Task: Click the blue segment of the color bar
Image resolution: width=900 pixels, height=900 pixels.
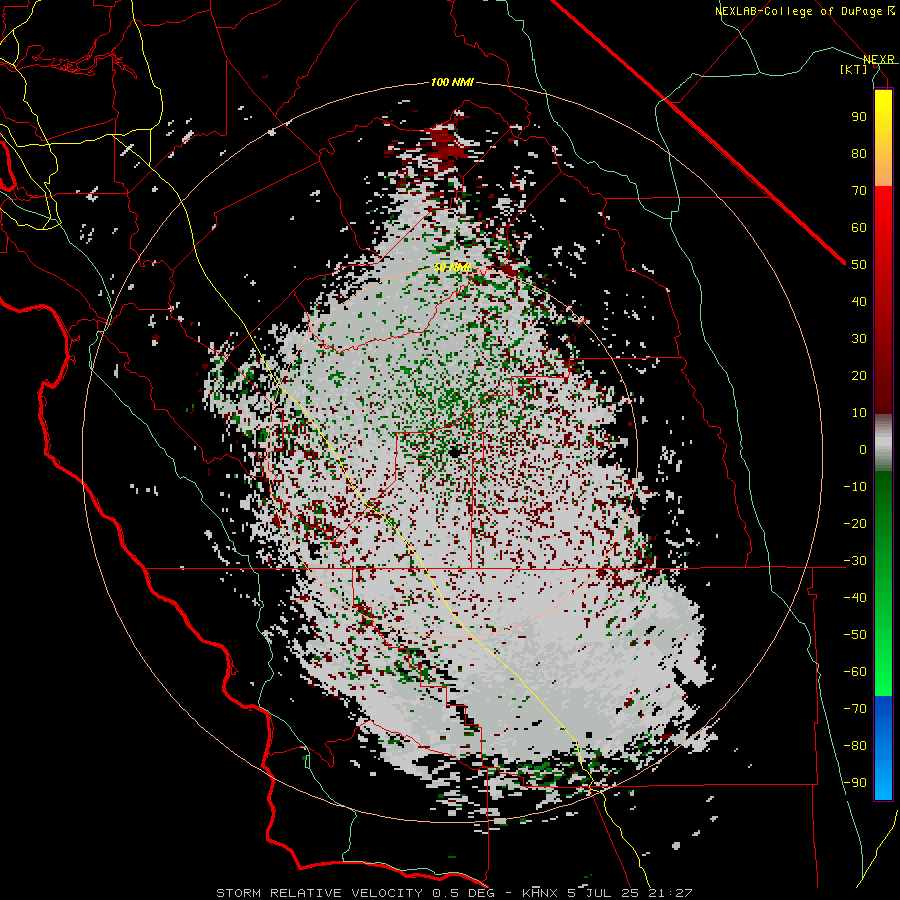Action: pyautogui.click(x=883, y=748)
